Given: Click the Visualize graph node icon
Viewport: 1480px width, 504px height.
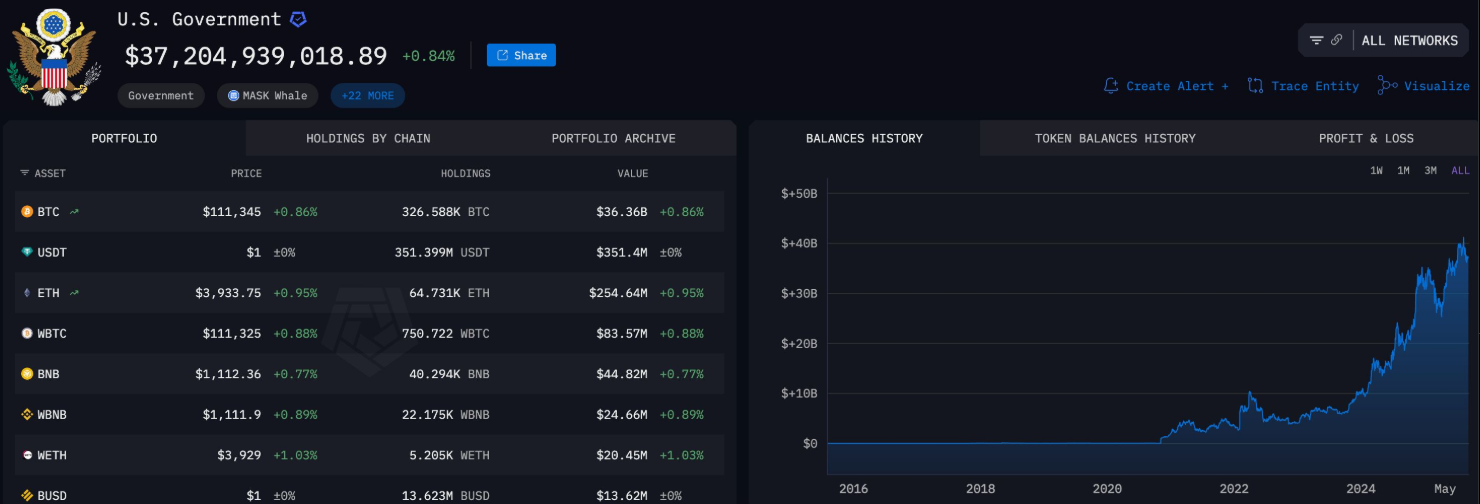Looking at the screenshot, I should [x=1387, y=86].
